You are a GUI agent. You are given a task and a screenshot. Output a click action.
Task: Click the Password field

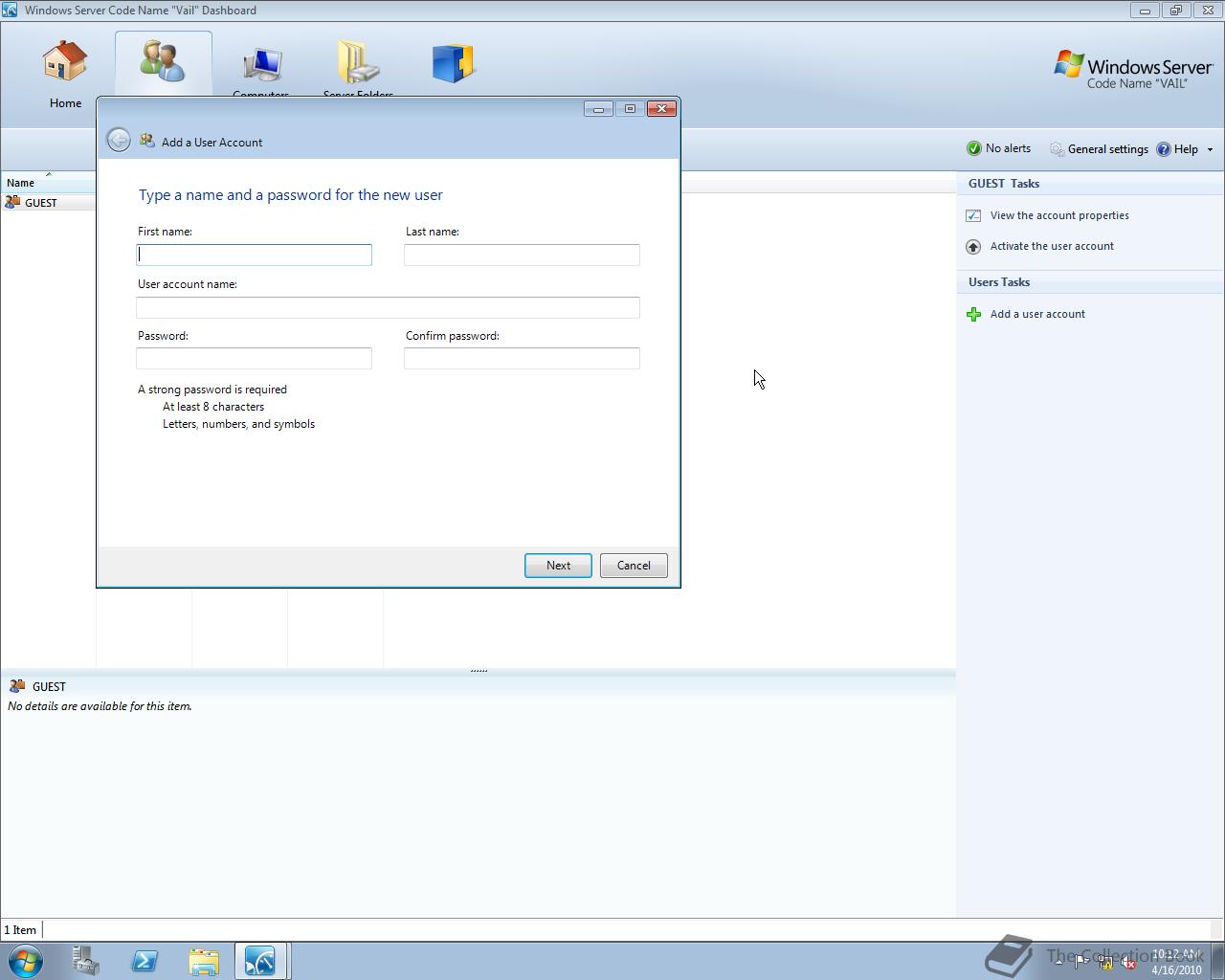tap(254, 358)
